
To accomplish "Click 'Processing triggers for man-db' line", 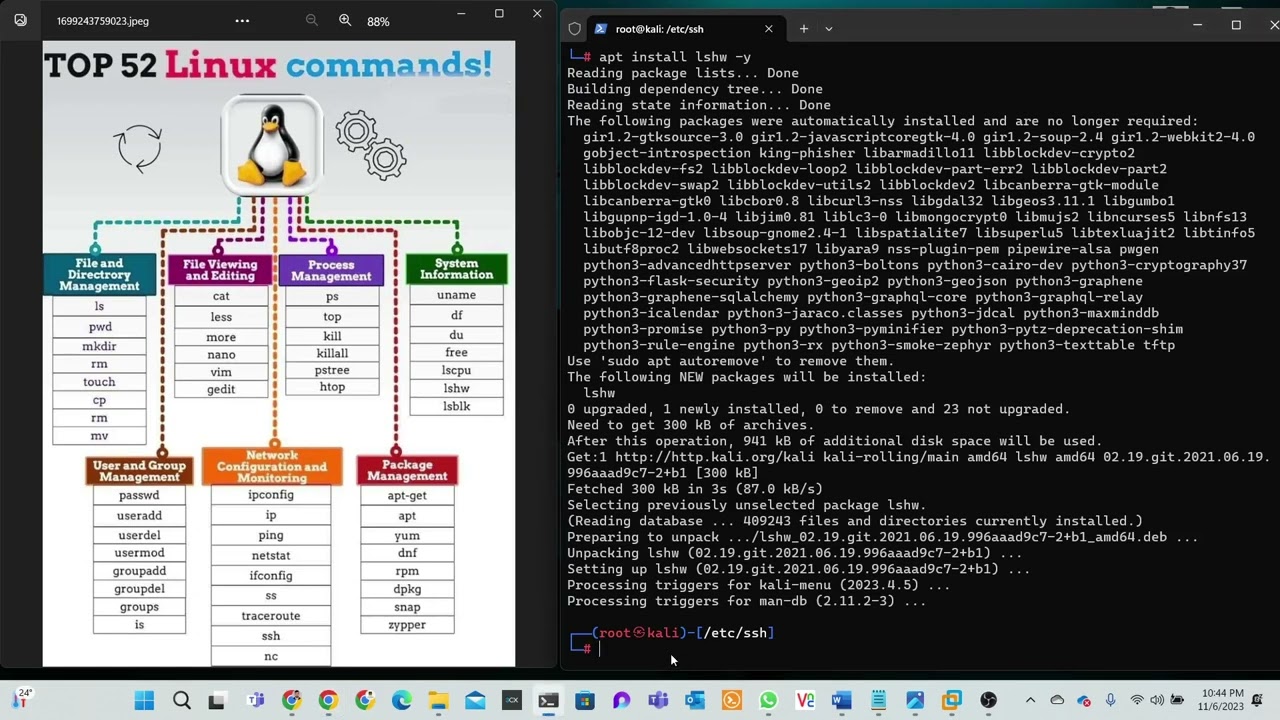I will [x=747, y=601].
